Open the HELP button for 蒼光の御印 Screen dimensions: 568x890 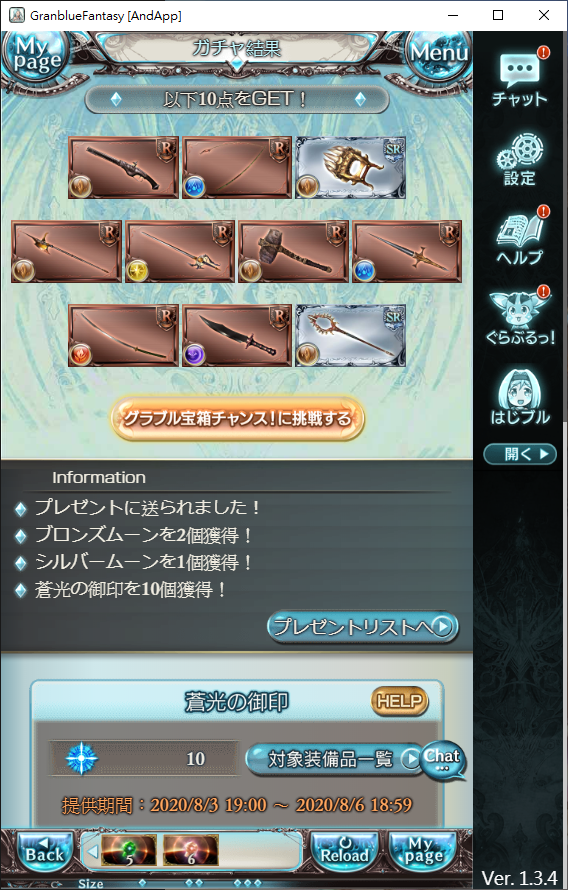pyautogui.click(x=399, y=701)
